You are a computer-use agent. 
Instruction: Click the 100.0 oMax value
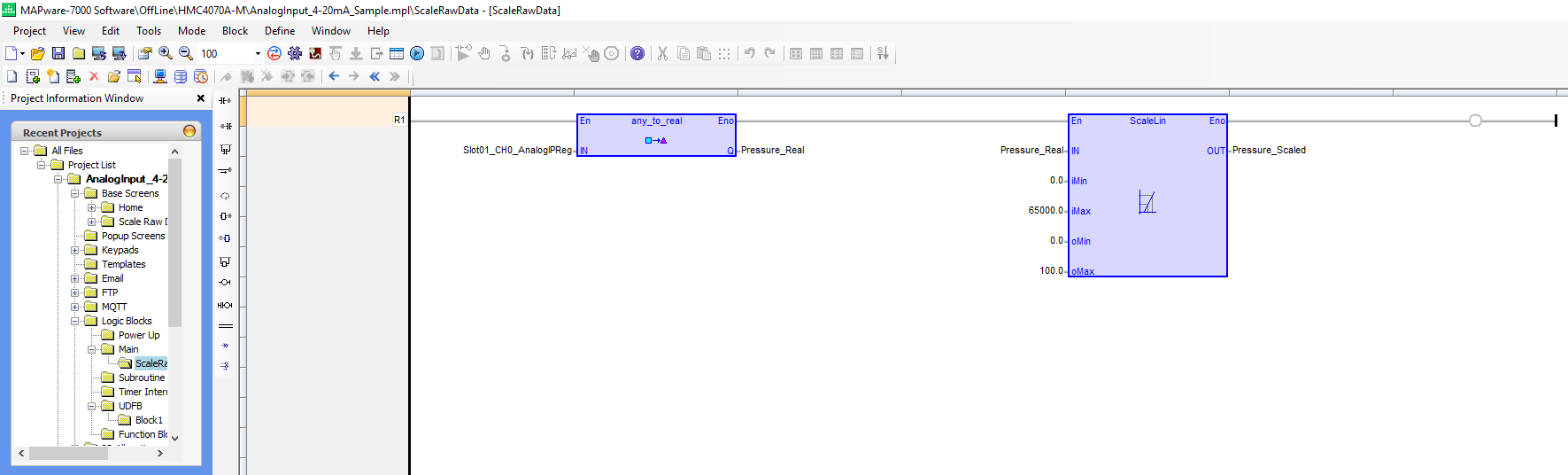click(x=1051, y=270)
